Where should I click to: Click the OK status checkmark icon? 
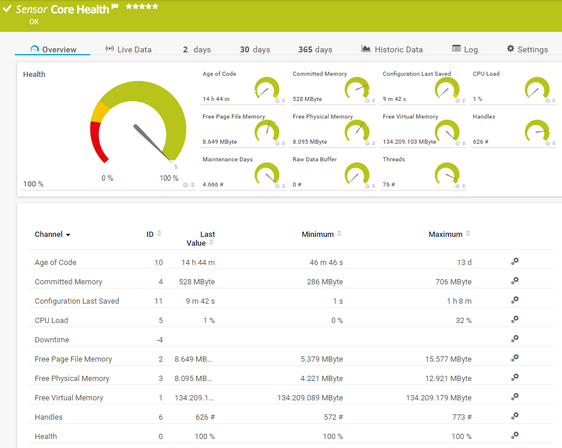pyautogui.click(x=7, y=8)
